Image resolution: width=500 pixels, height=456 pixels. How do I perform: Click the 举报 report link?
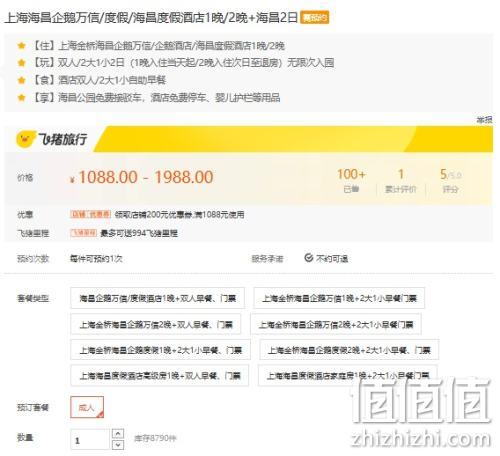(484, 120)
